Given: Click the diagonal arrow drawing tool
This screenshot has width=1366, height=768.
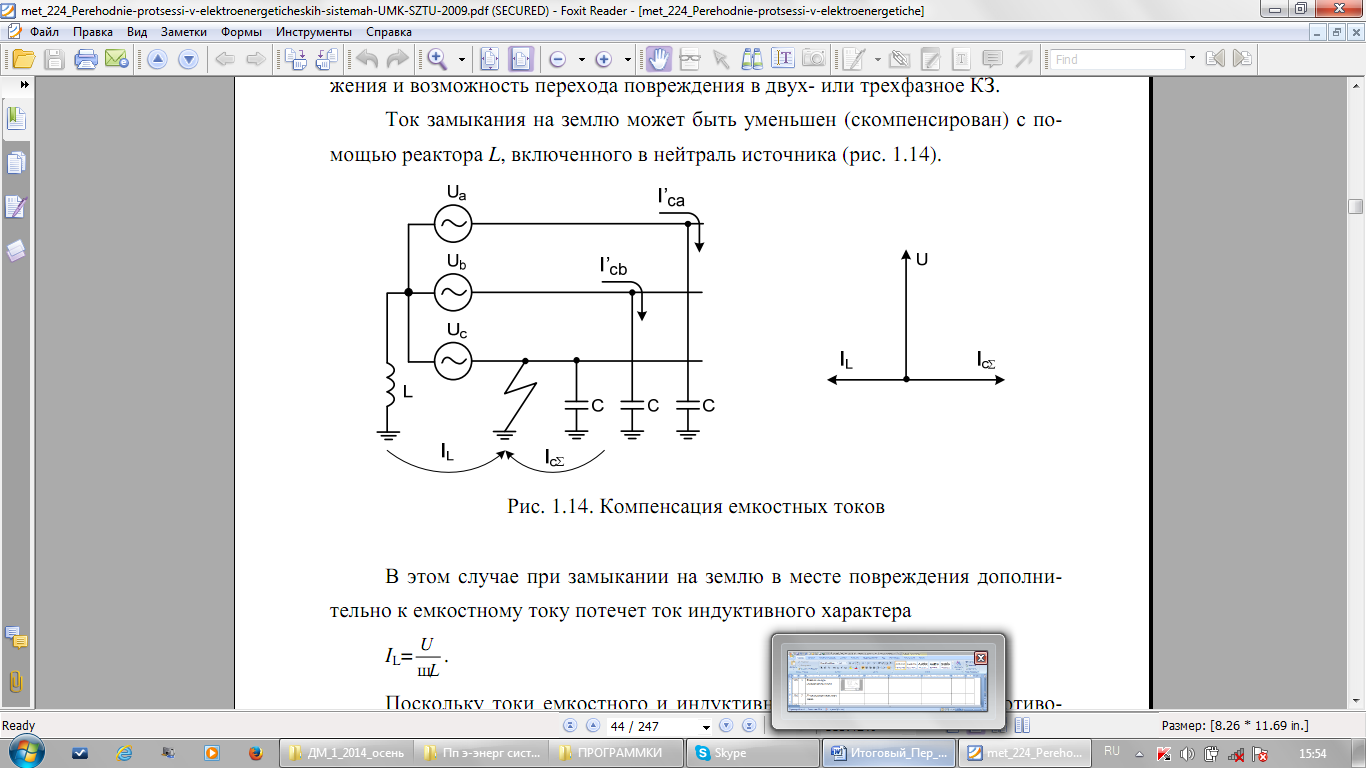Looking at the screenshot, I should [x=1023, y=58].
